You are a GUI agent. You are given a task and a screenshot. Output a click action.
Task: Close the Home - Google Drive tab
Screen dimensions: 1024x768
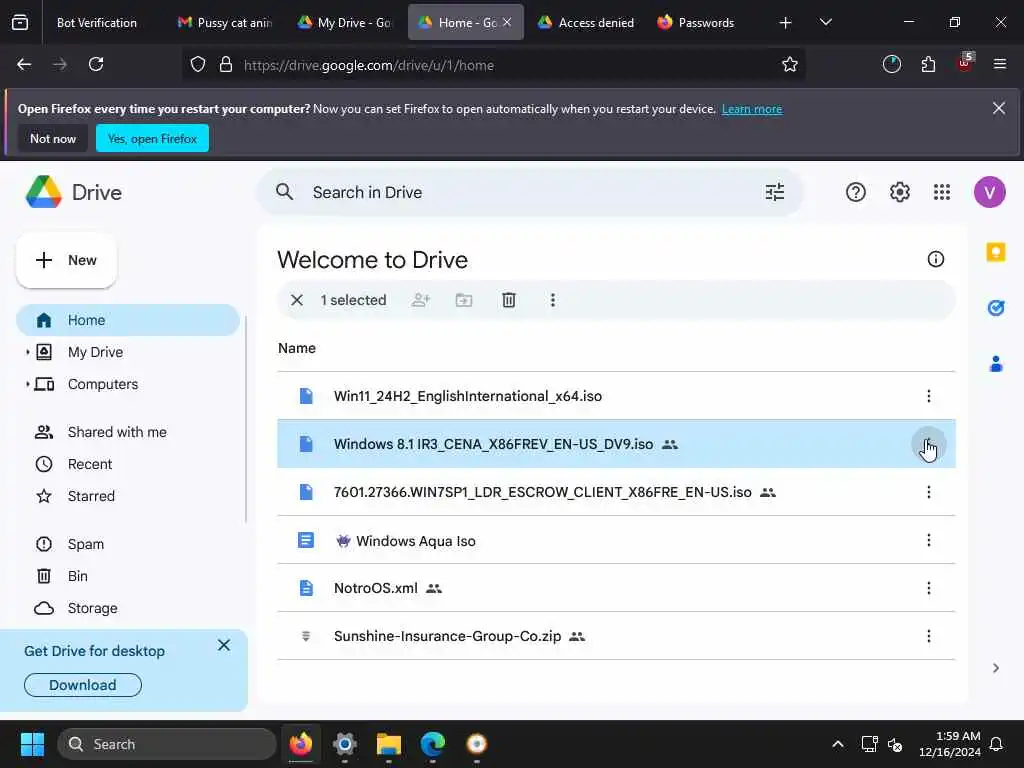pyautogui.click(x=507, y=22)
